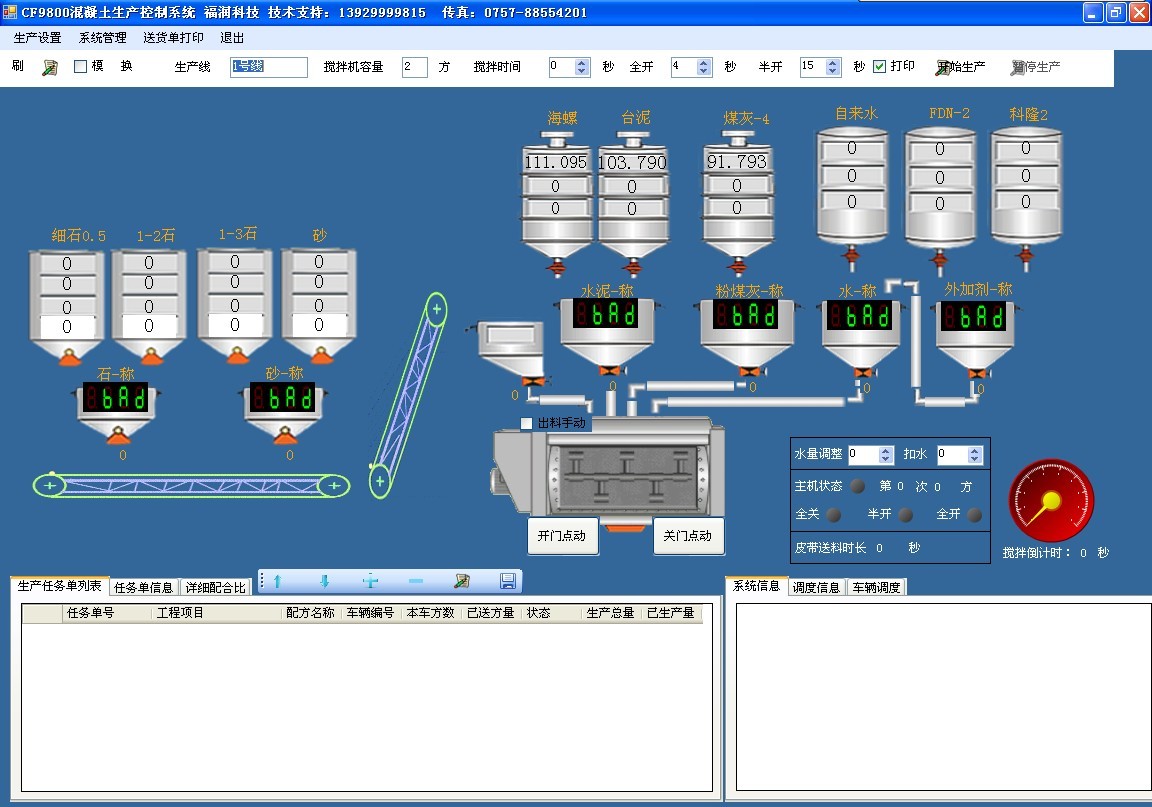The height and width of the screenshot is (807, 1152).
Task: Click the 退出 menu item
Action: (x=232, y=37)
